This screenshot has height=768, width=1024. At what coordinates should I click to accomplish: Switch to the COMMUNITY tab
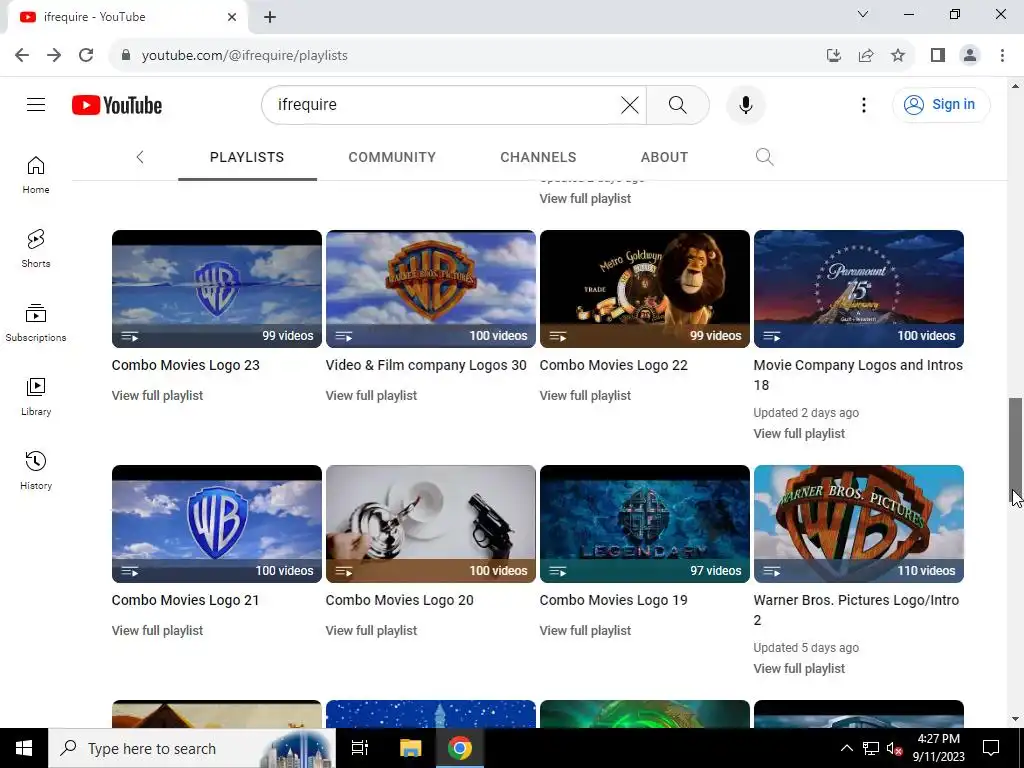pos(392,157)
